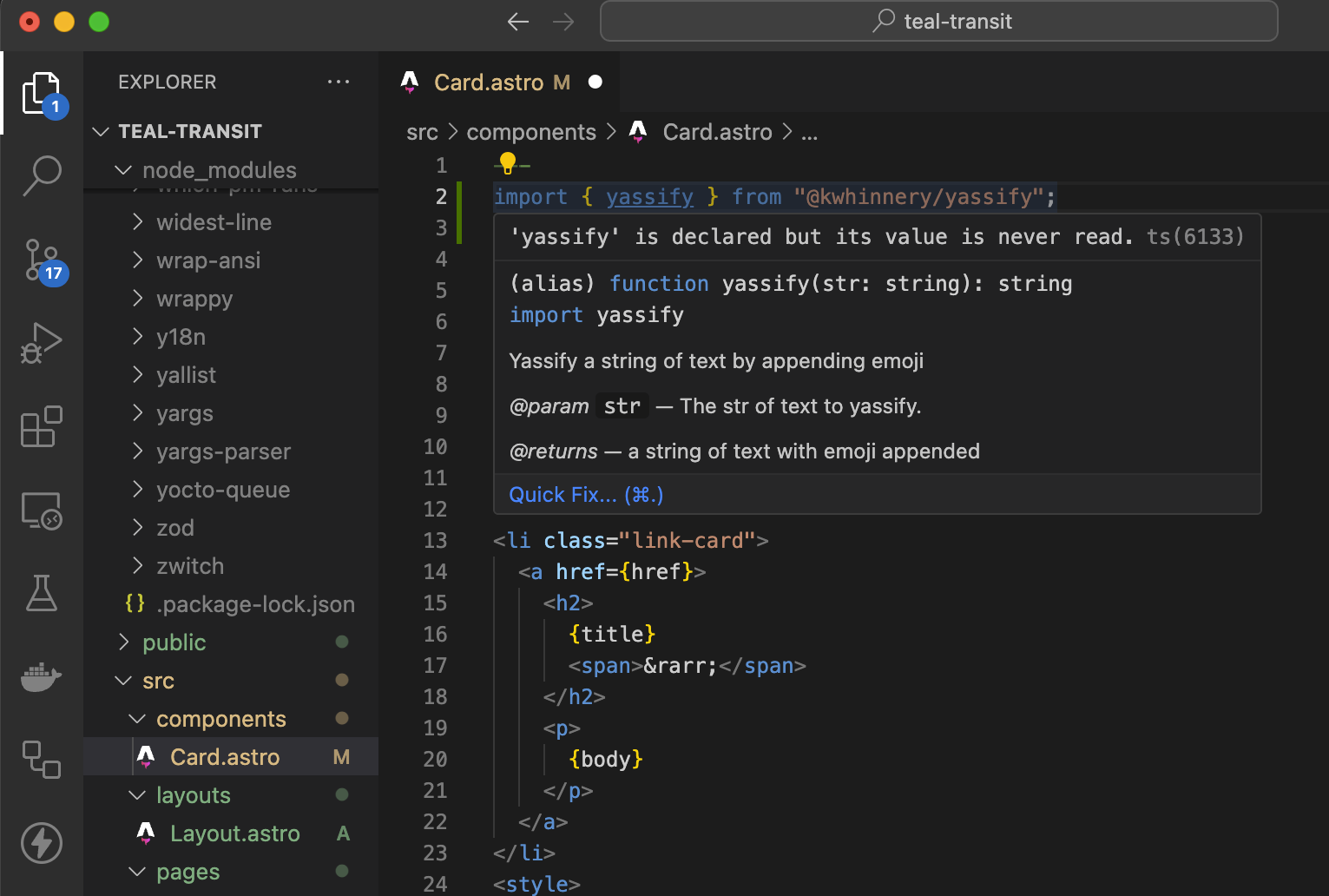
Task: Click the lightbulb code action icon
Action: tap(507, 163)
